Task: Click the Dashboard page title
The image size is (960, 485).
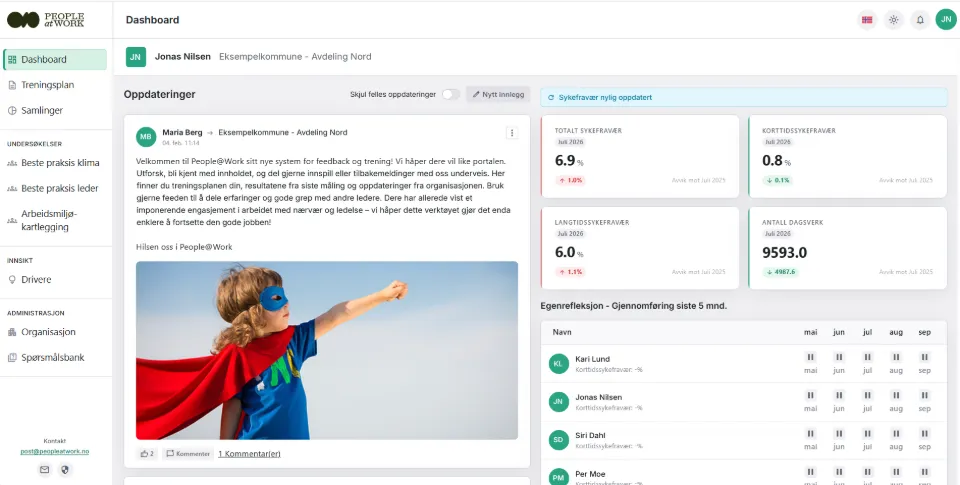Action: pyautogui.click(x=152, y=20)
